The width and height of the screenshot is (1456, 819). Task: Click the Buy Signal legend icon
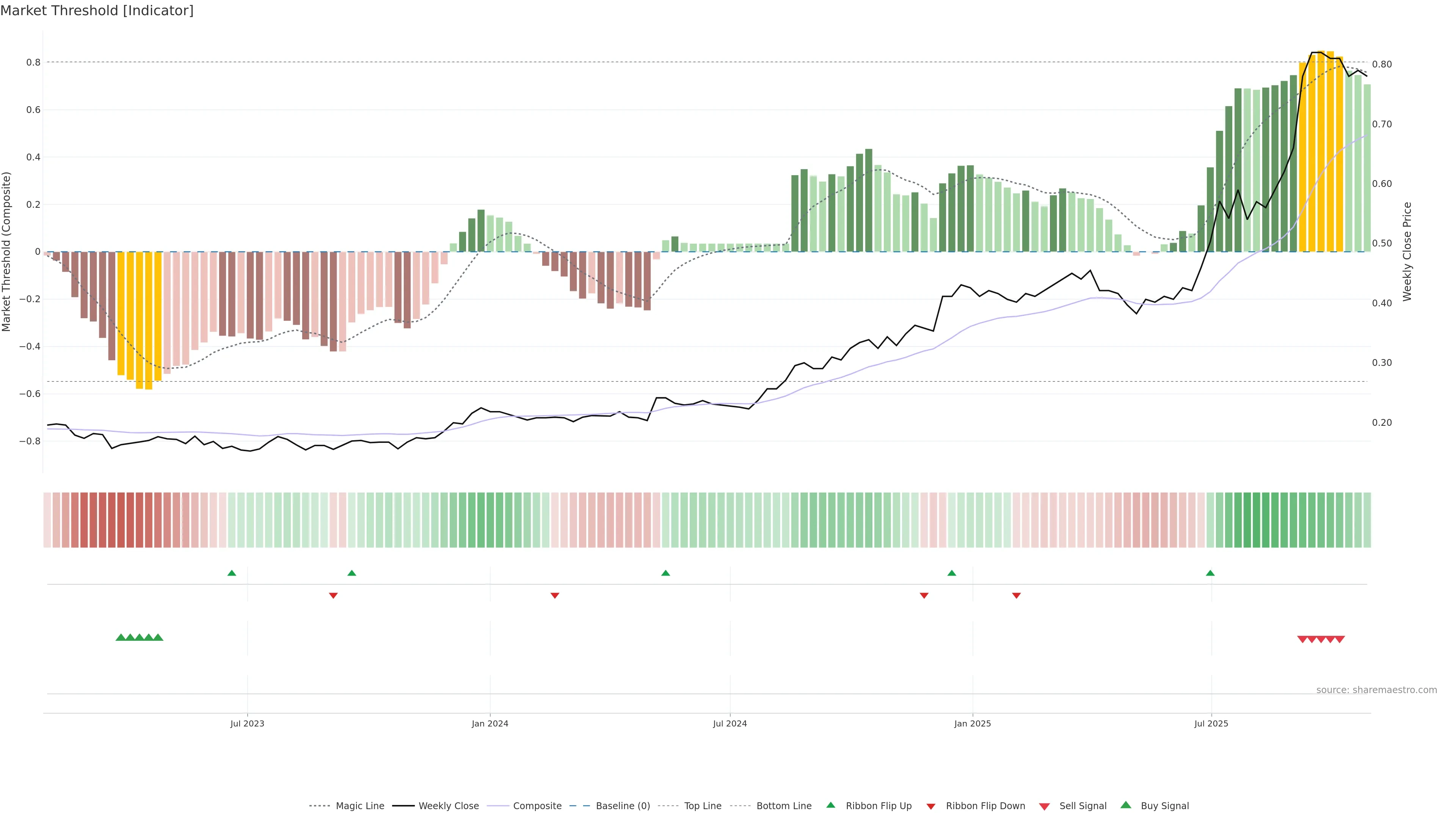pos(1125,805)
